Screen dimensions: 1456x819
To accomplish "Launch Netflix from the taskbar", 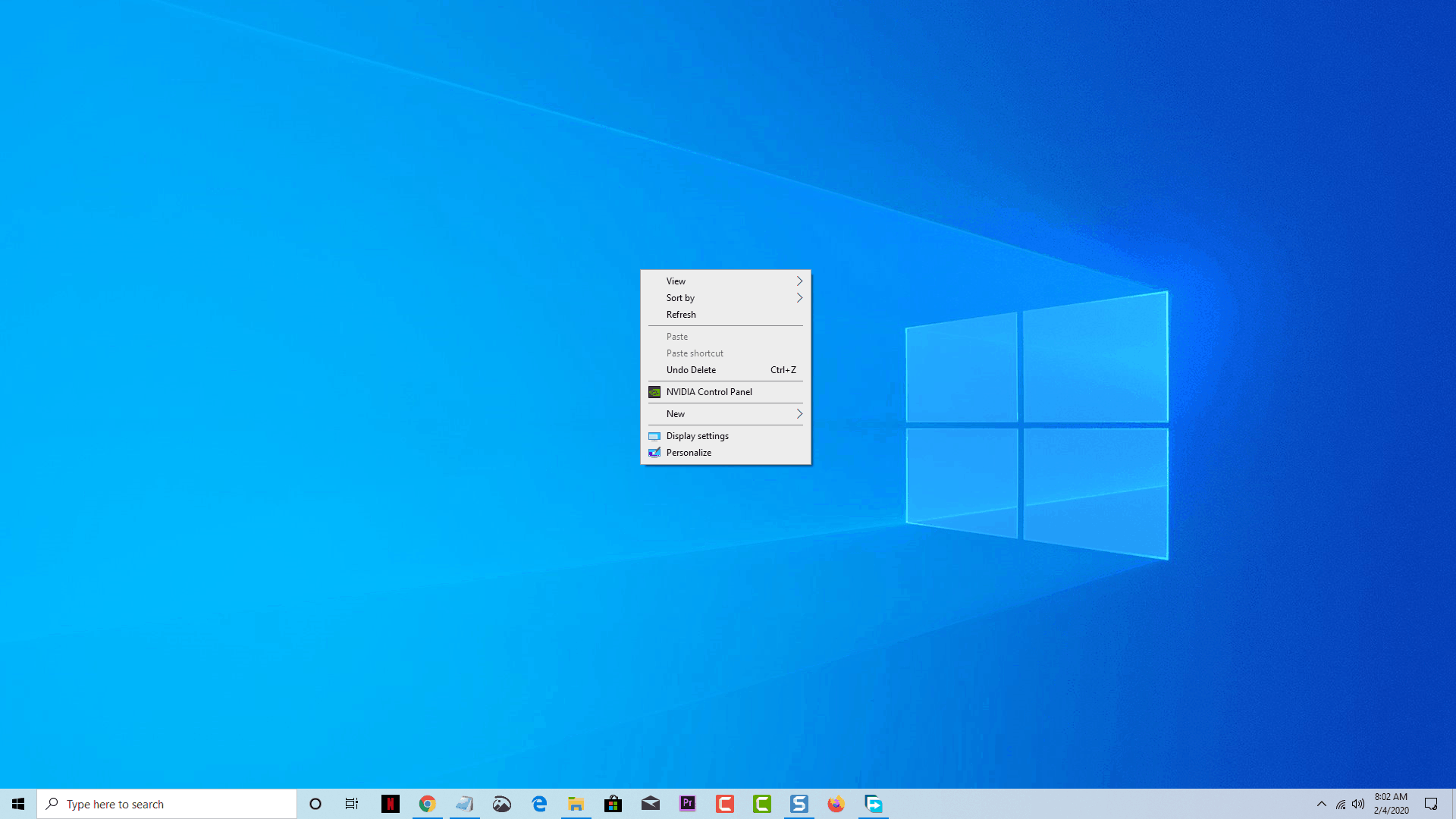I will [x=391, y=804].
